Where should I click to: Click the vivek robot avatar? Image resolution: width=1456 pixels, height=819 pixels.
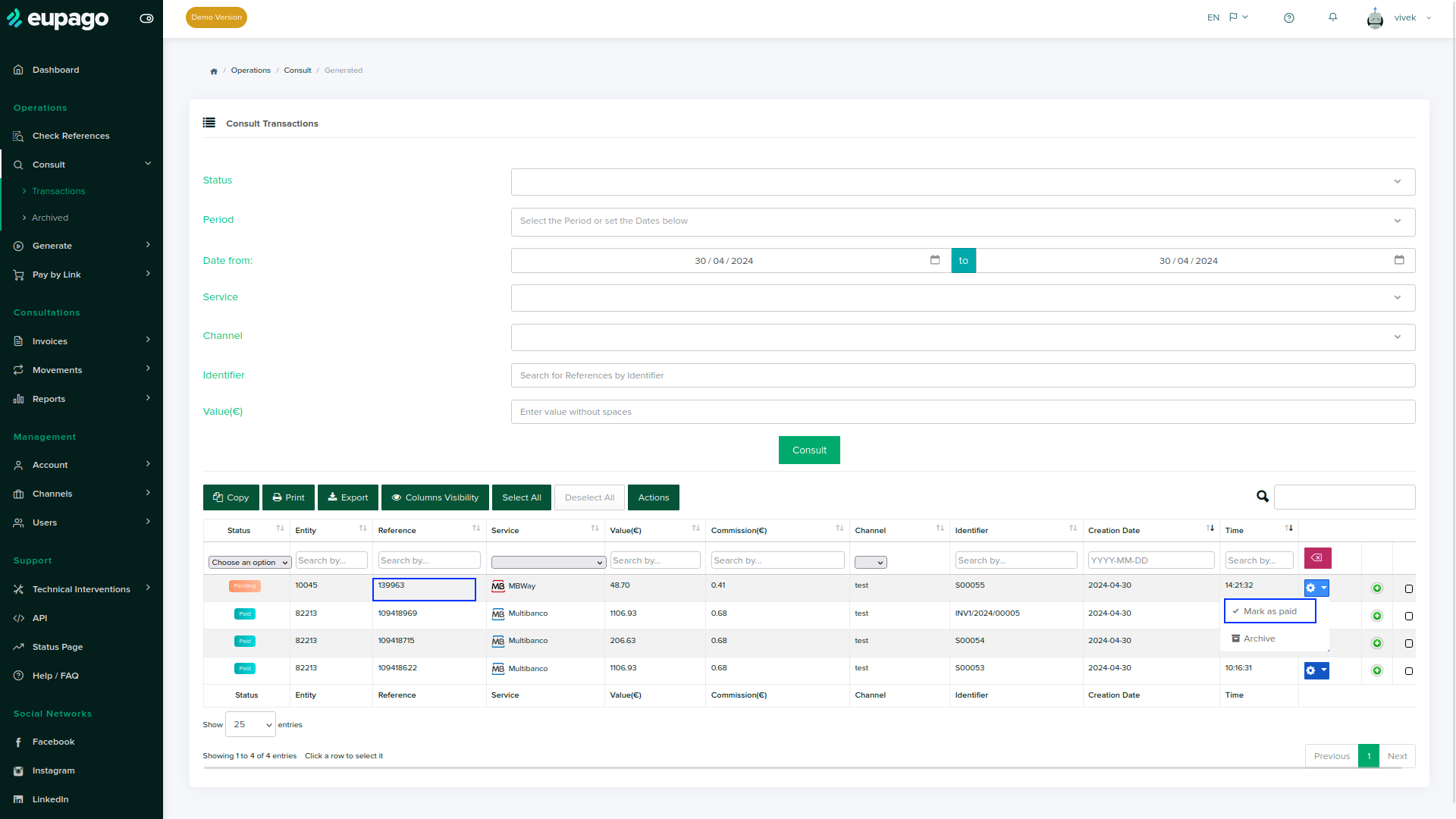(1375, 17)
